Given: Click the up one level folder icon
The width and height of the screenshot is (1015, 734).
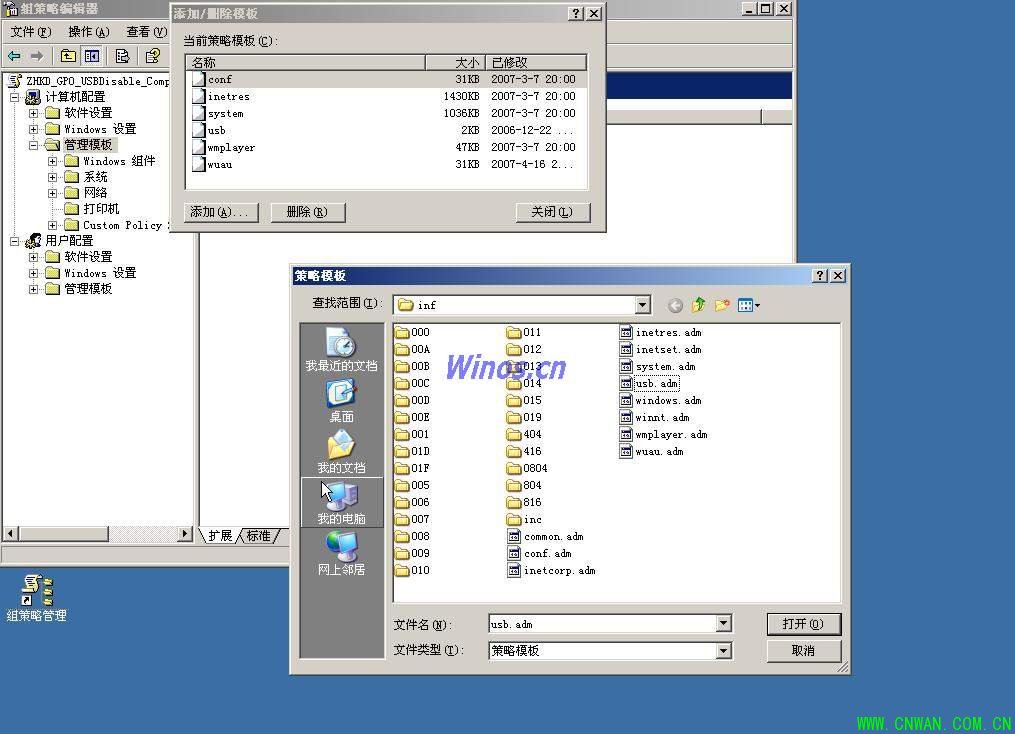Looking at the screenshot, I should tap(698, 305).
